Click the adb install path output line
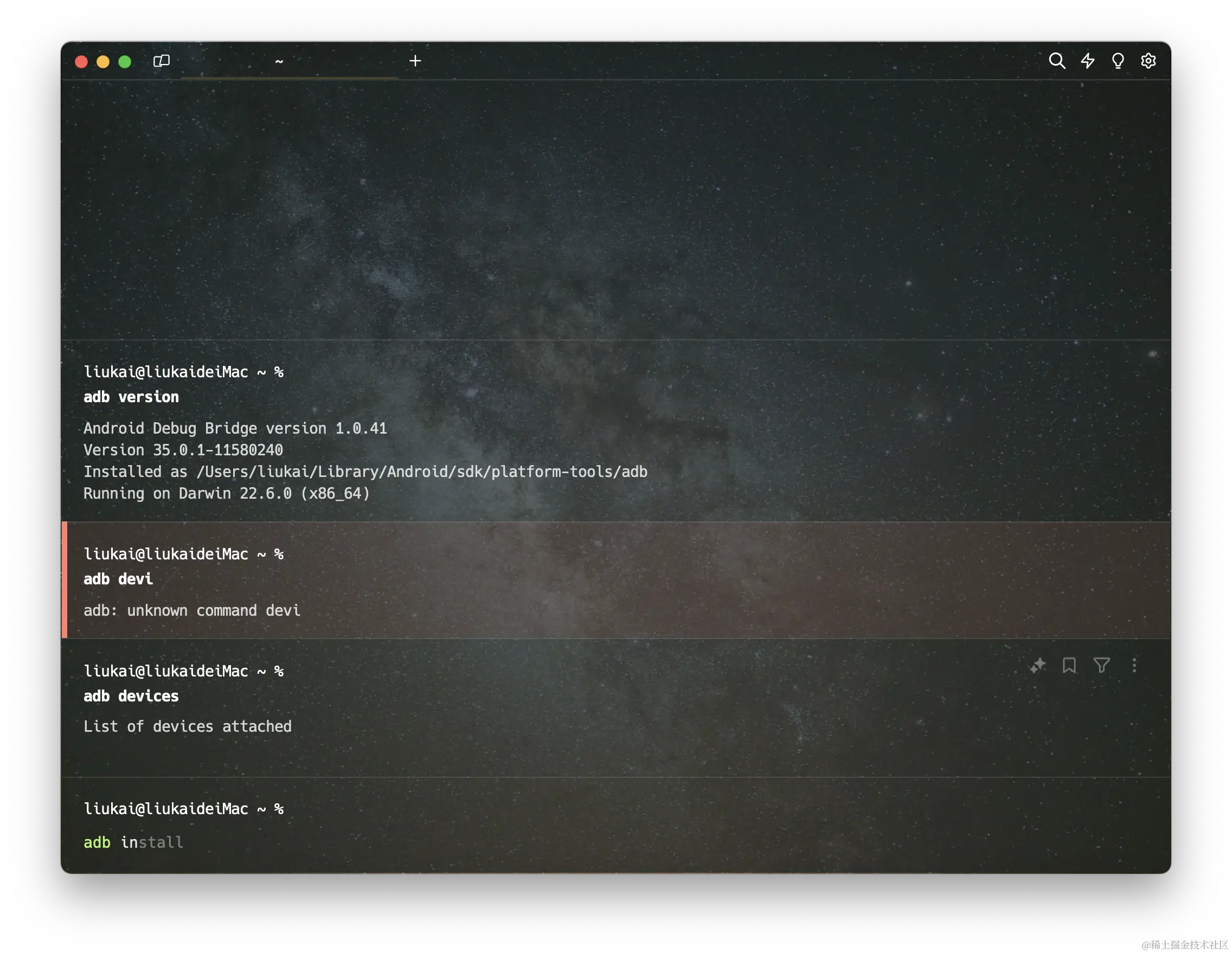 (365, 472)
